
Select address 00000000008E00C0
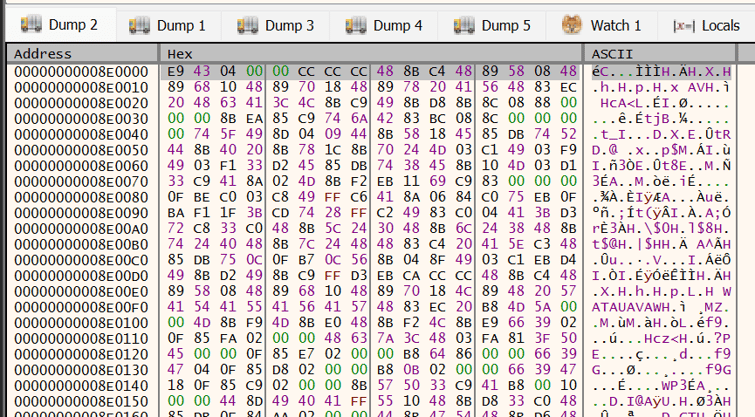point(81,260)
